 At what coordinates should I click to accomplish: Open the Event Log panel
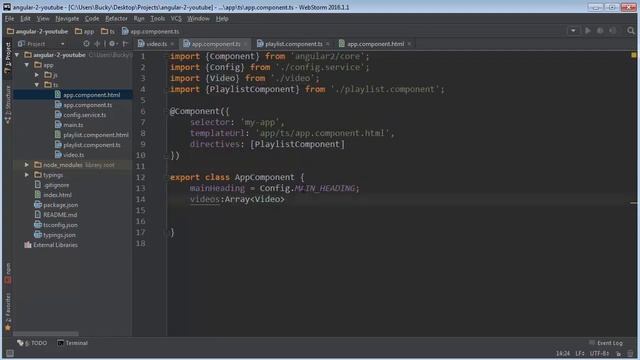pyautogui.click(x=606, y=343)
